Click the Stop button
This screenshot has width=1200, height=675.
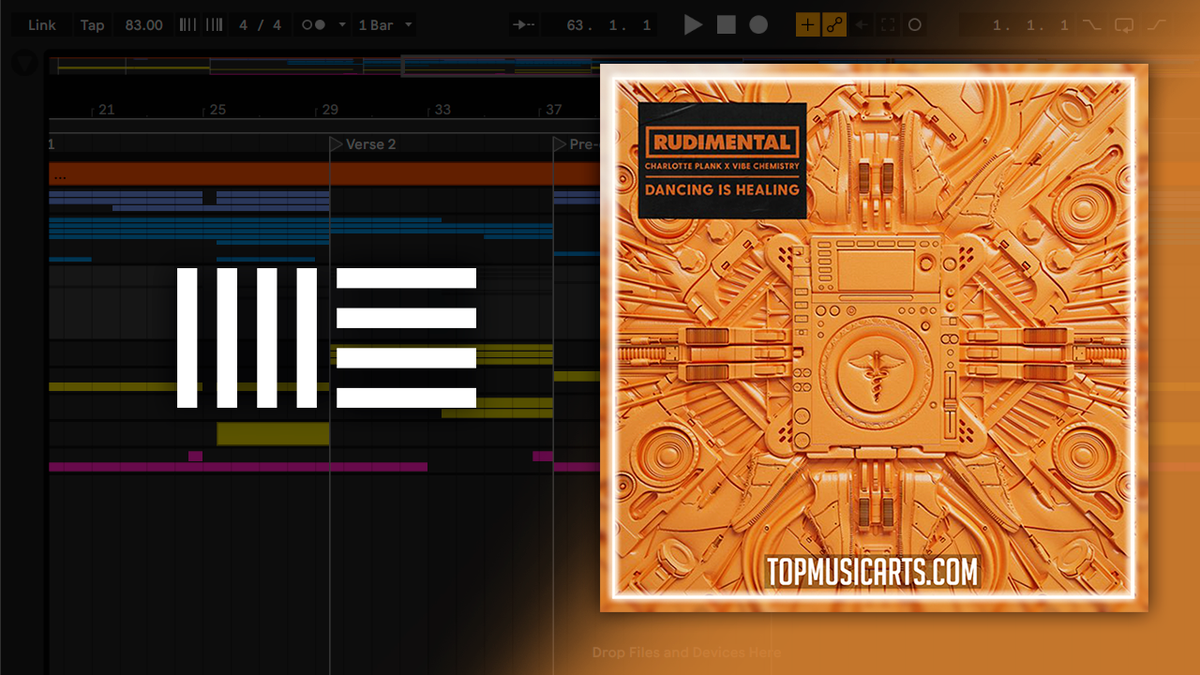pos(726,25)
